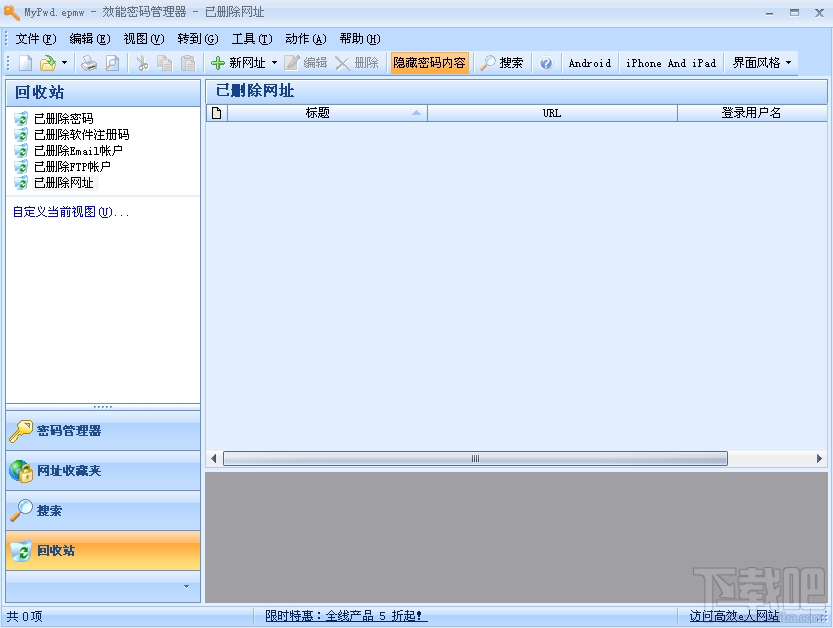Viewport: 833px width, 628px height.
Task: Click 自定义当前视图(U)... link
Action: pos(71,212)
